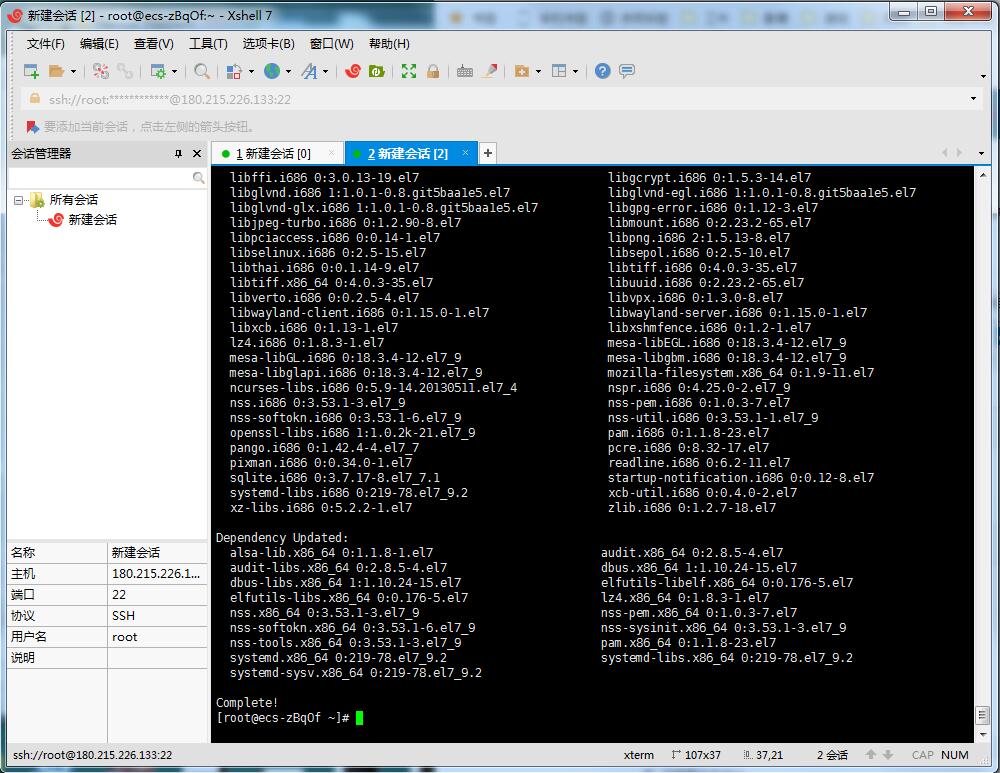
Task: Open the 查看(V) menu
Action: click(x=154, y=44)
